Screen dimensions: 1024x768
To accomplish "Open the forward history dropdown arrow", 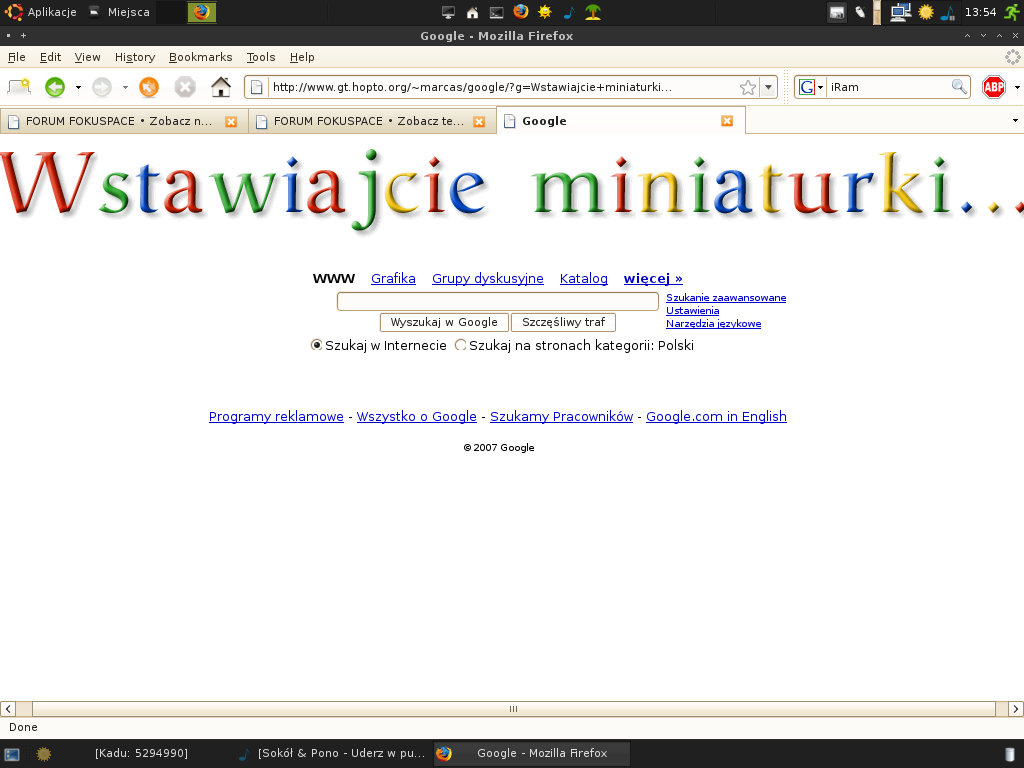I will point(125,87).
